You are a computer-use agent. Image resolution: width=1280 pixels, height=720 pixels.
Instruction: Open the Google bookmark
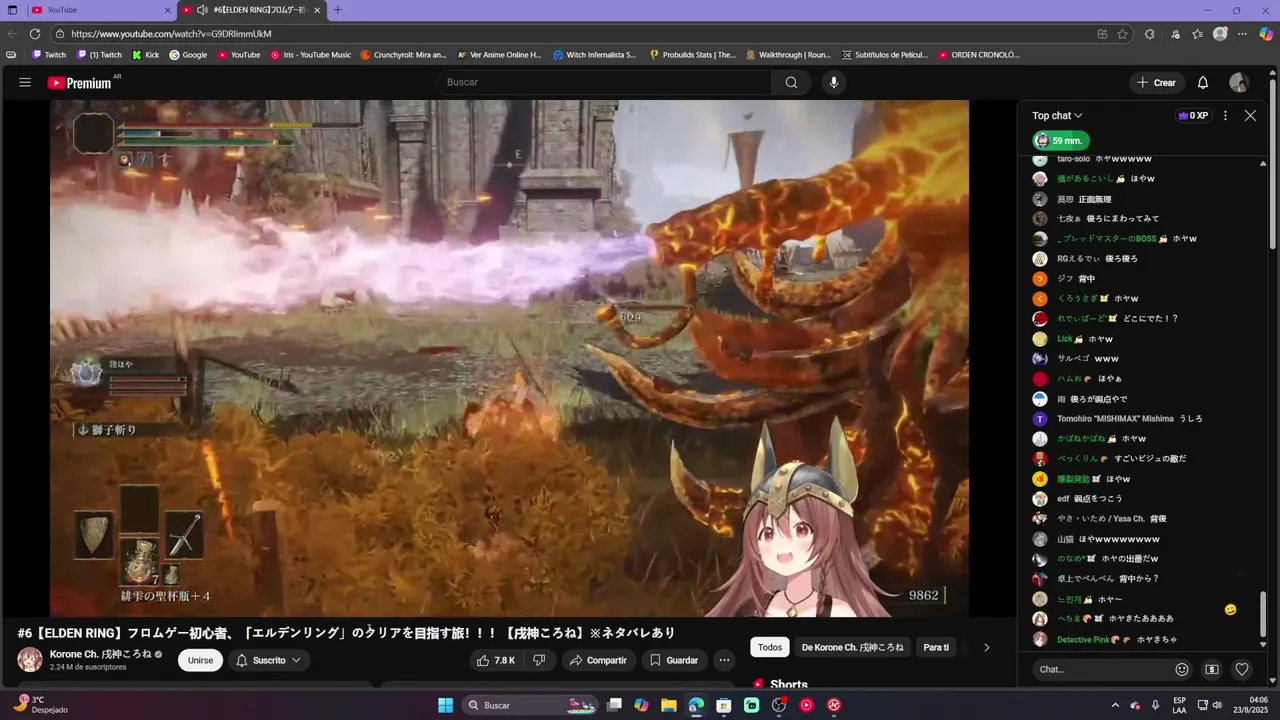188,55
